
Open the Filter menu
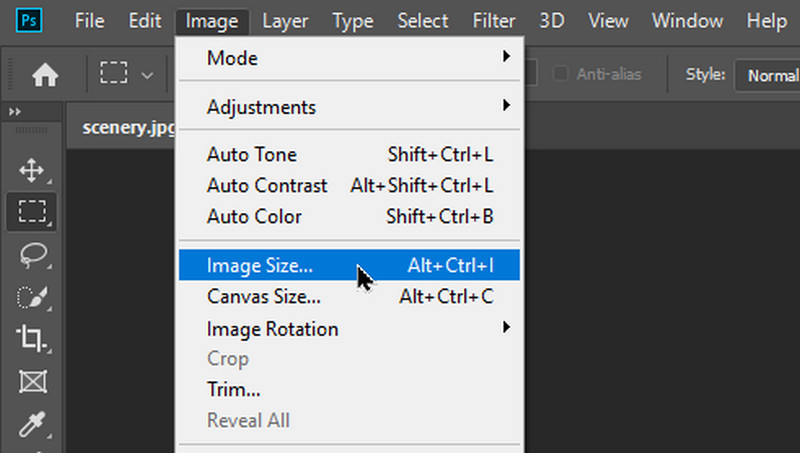[x=494, y=20]
